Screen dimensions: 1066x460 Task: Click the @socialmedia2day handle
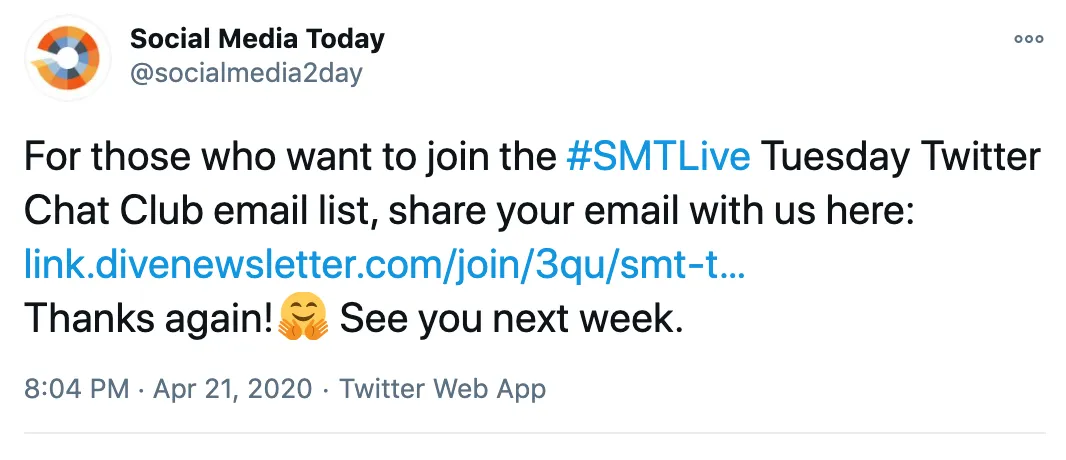tap(246, 73)
